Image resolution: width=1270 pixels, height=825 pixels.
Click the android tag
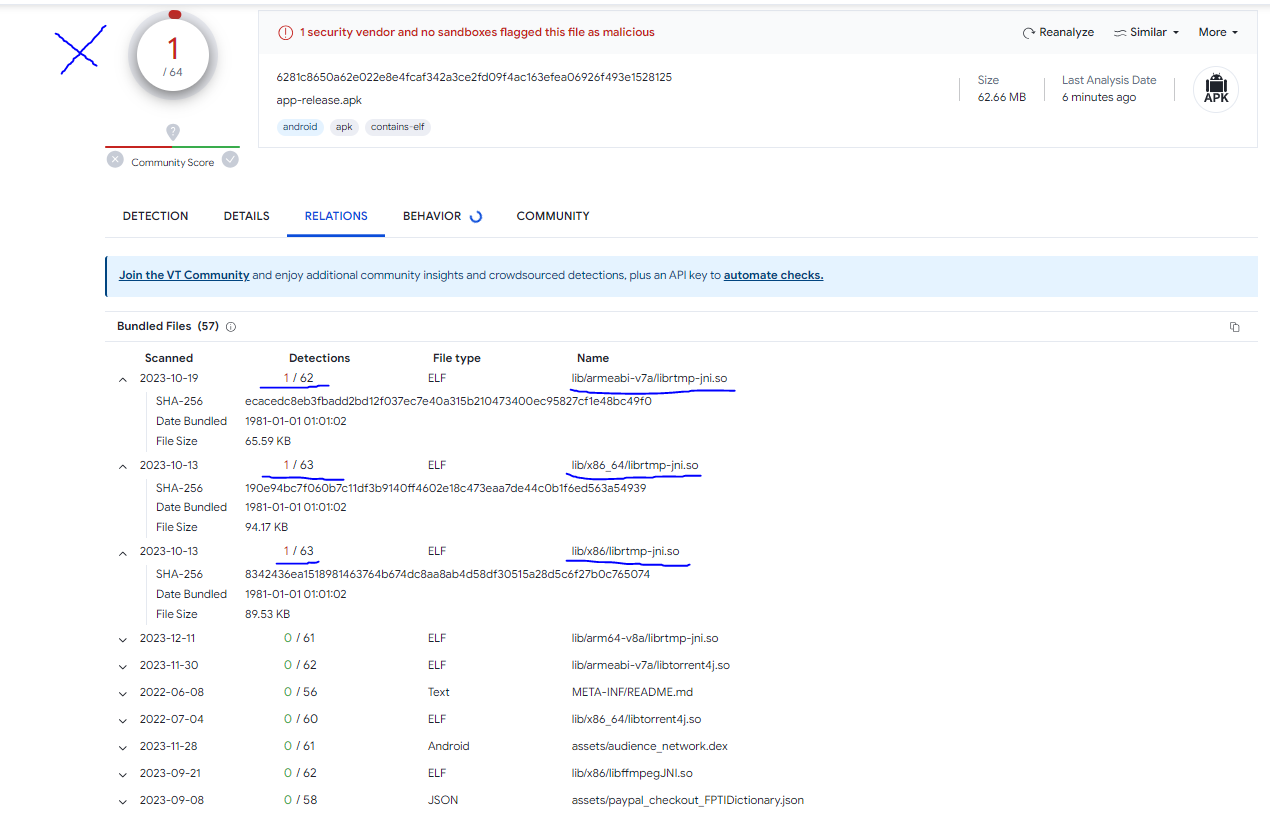point(300,127)
